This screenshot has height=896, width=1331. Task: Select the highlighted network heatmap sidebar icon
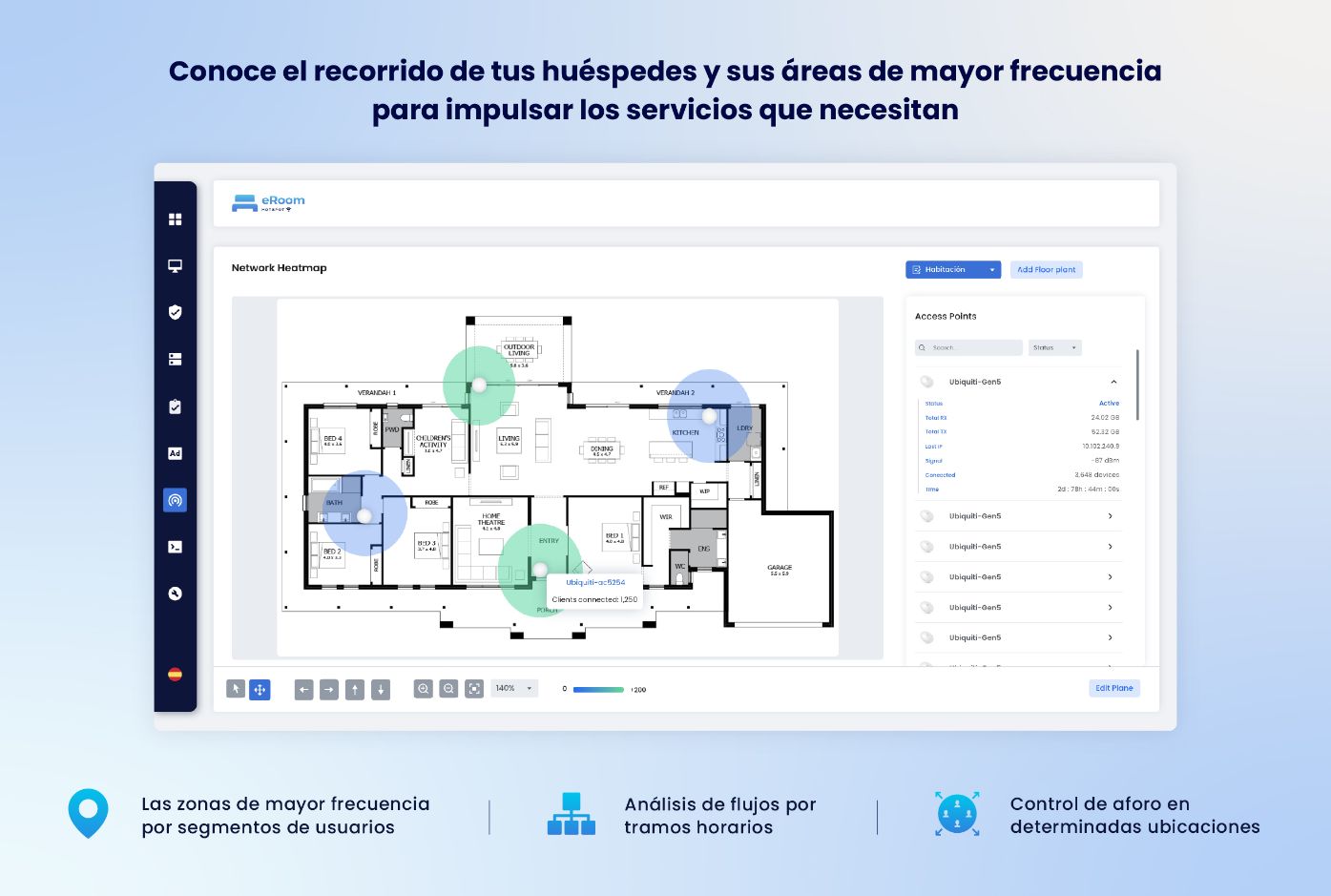point(176,500)
